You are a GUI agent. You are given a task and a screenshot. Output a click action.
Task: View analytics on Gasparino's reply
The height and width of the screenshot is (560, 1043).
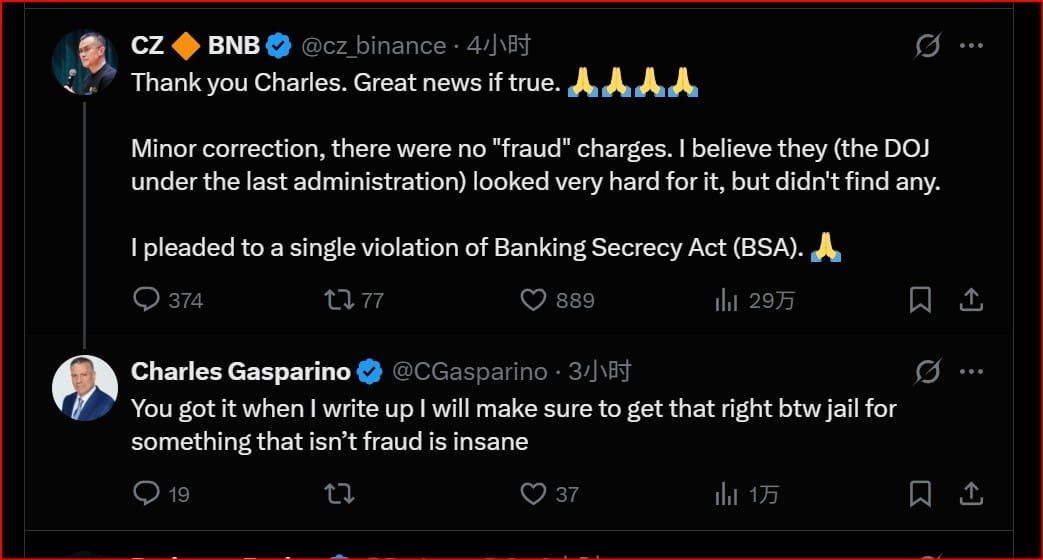pyautogui.click(x=726, y=493)
